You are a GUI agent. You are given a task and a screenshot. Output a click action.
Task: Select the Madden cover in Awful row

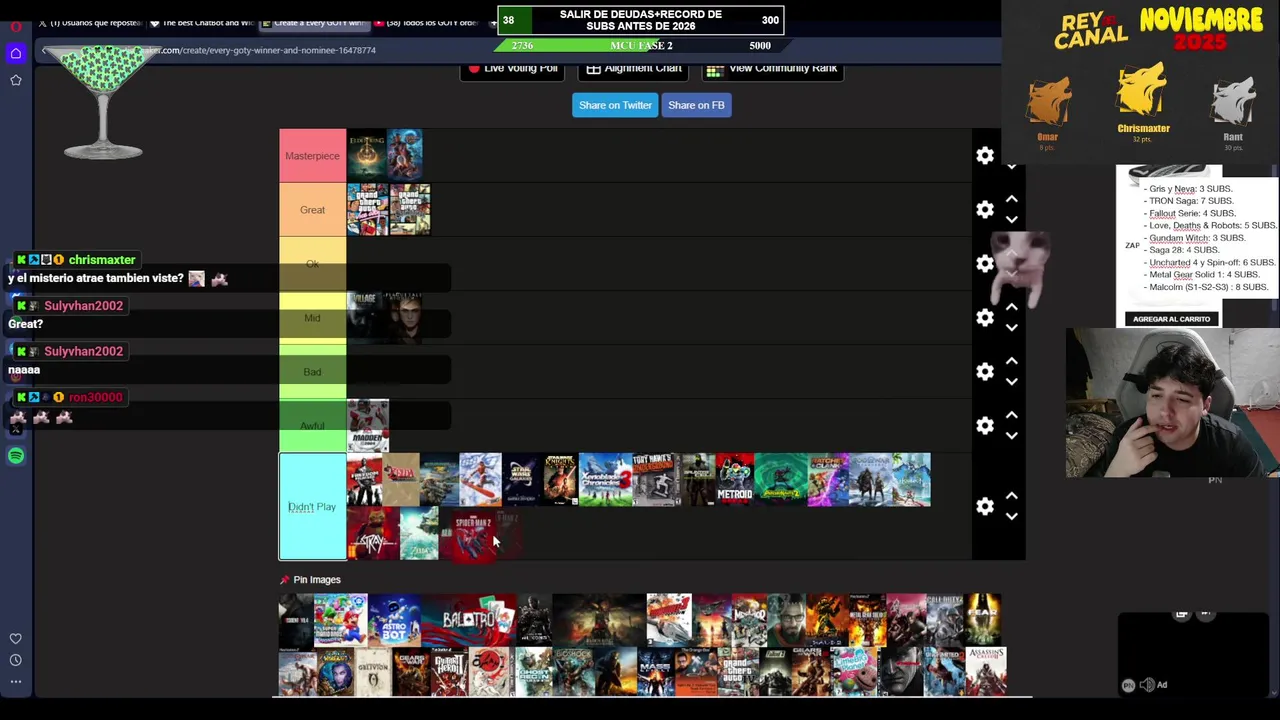368,426
